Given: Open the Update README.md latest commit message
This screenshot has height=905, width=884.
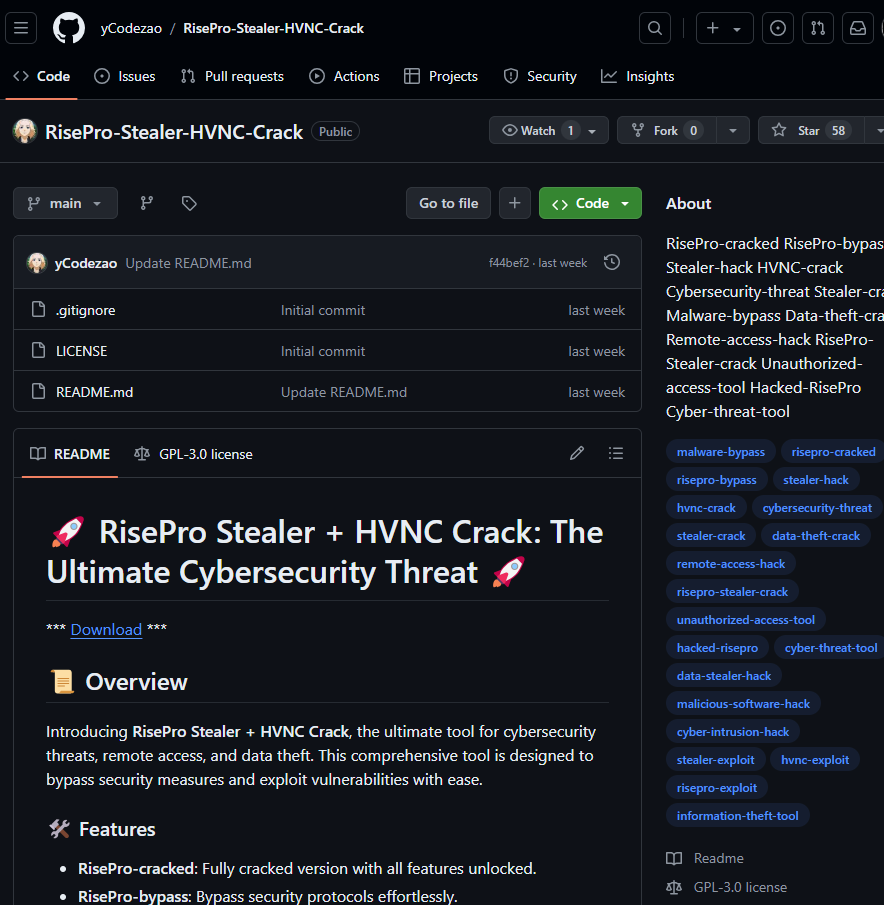Looking at the screenshot, I should coord(188,263).
